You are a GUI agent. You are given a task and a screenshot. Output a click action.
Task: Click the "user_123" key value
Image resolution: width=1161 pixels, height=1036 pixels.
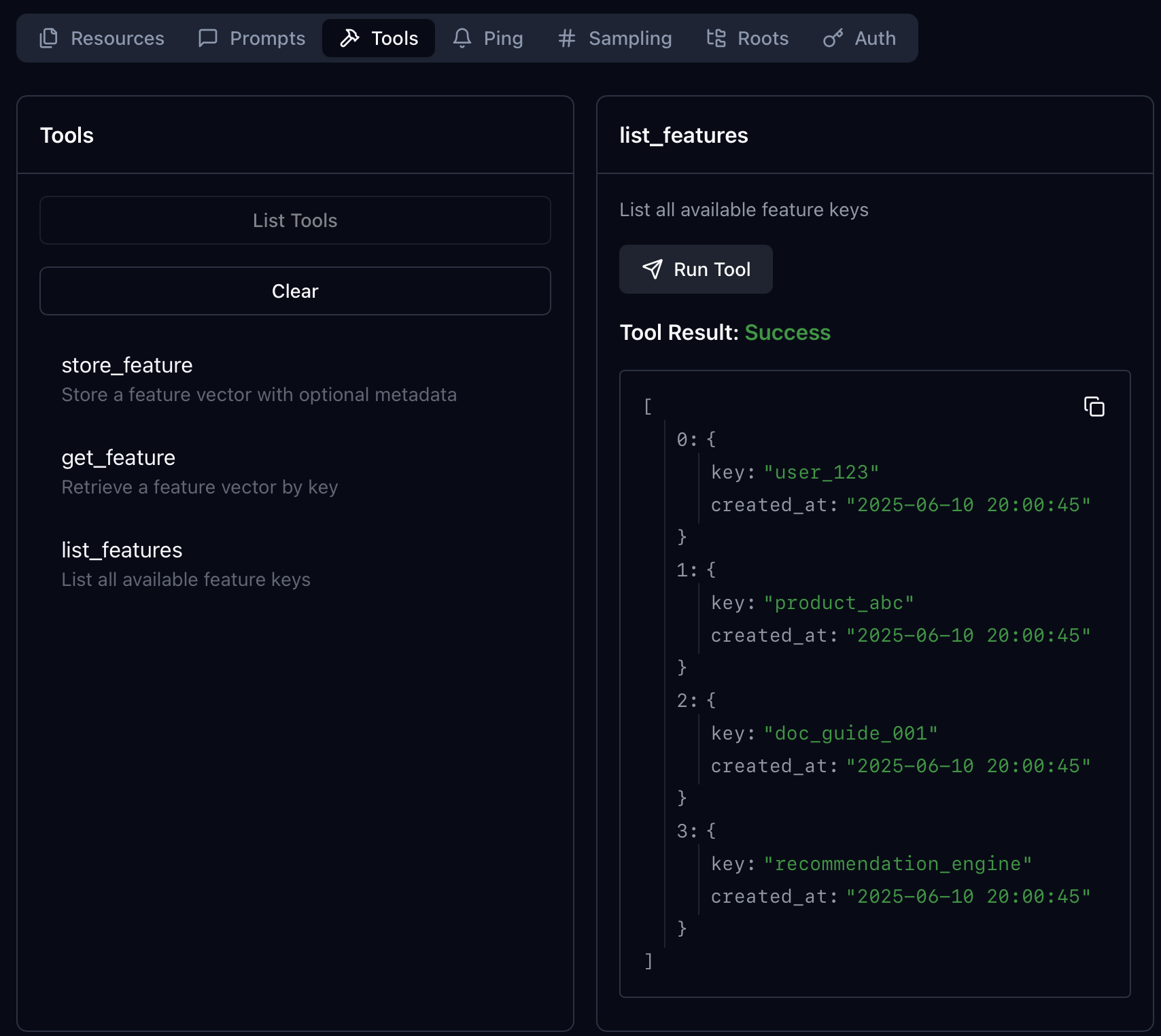click(821, 472)
